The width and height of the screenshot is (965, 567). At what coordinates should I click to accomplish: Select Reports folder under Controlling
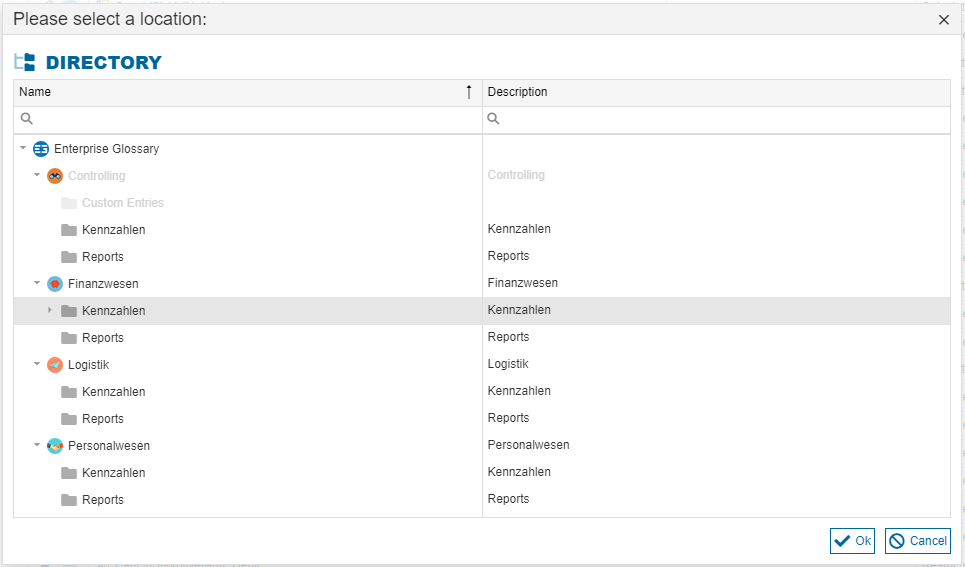coord(103,257)
